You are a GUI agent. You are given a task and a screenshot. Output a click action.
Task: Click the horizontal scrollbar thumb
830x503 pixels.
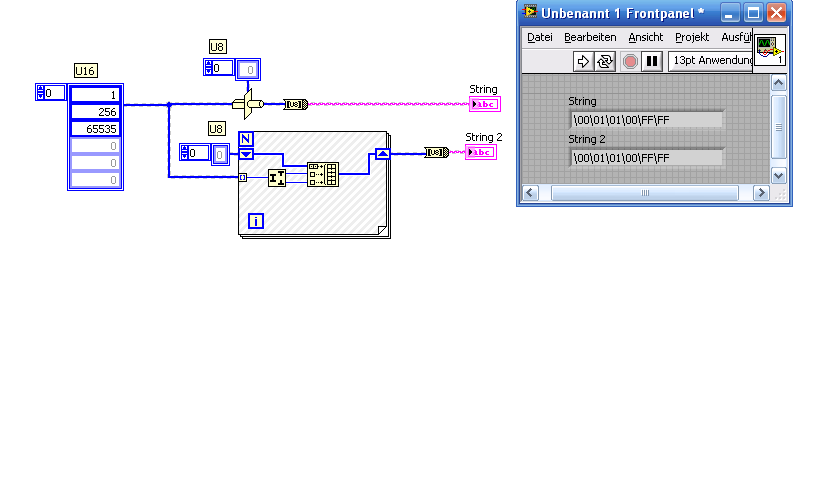pyautogui.click(x=644, y=193)
